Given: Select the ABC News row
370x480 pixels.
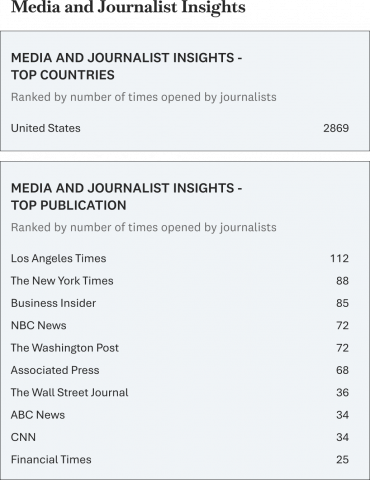Looking at the screenshot, I should tap(180, 415).
